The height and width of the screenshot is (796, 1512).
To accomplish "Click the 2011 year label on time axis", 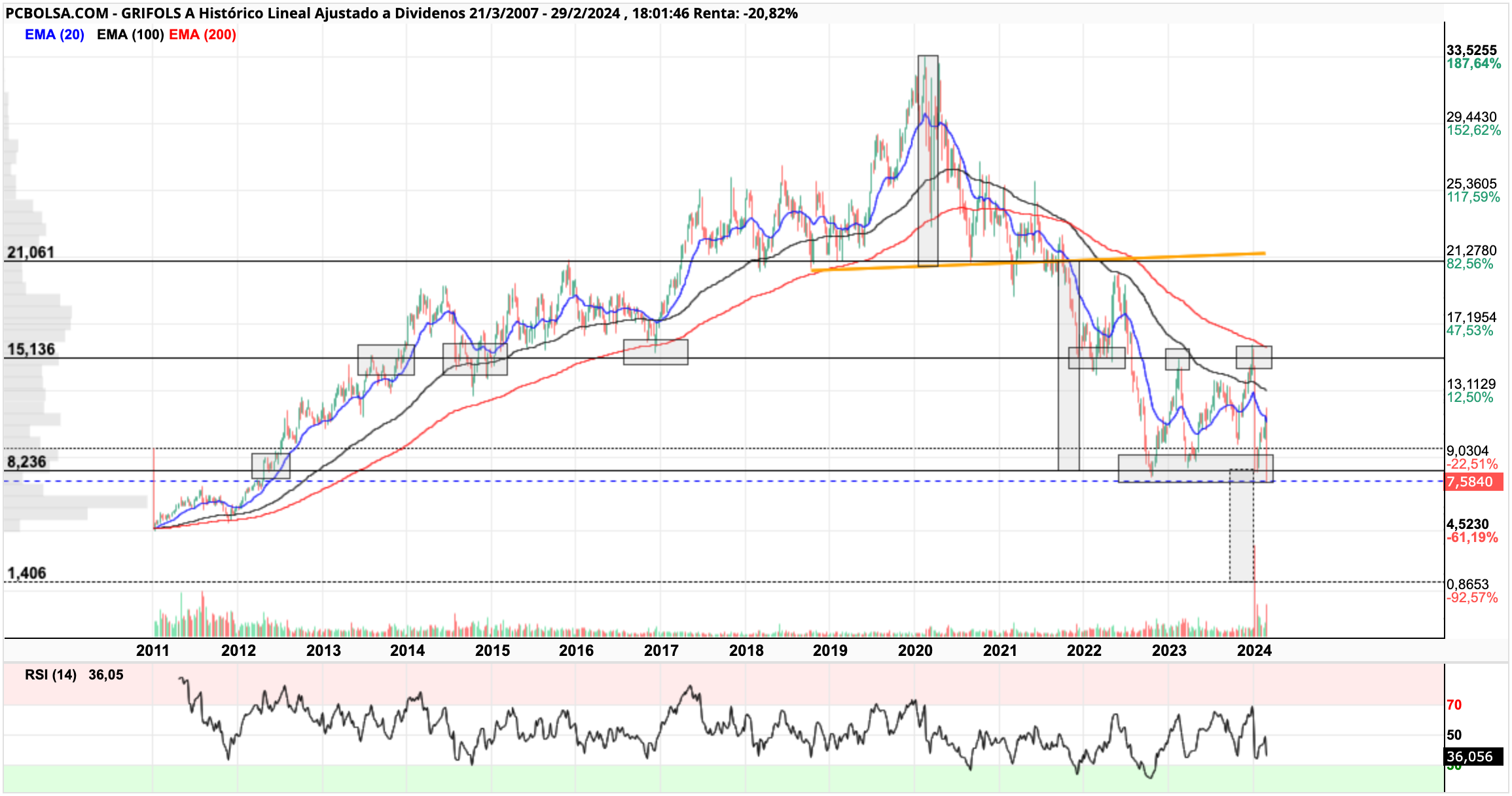I will [153, 651].
